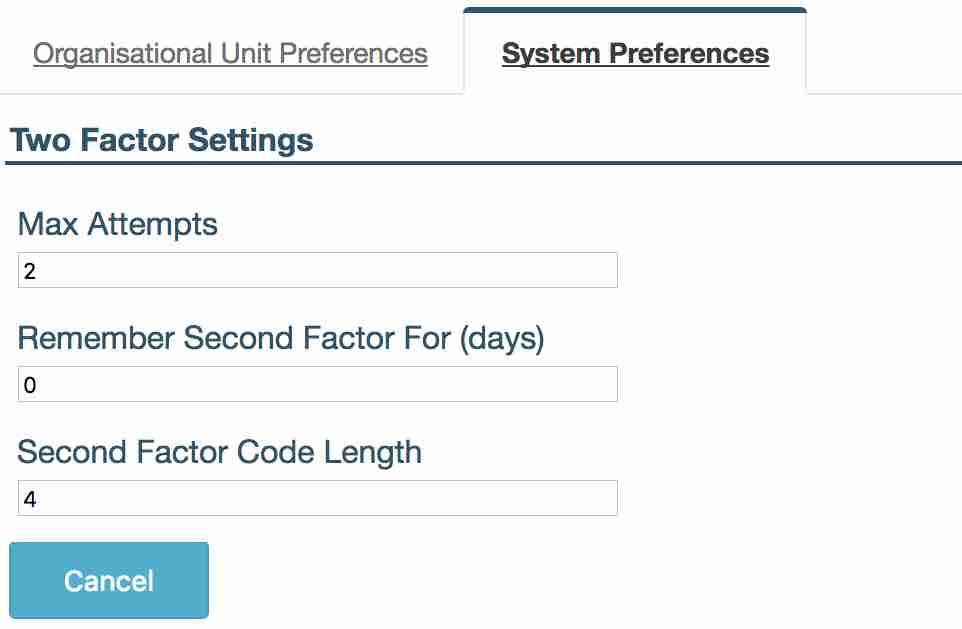Click the Max Attempts label
The height and width of the screenshot is (629, 962).
click(118, 224)
